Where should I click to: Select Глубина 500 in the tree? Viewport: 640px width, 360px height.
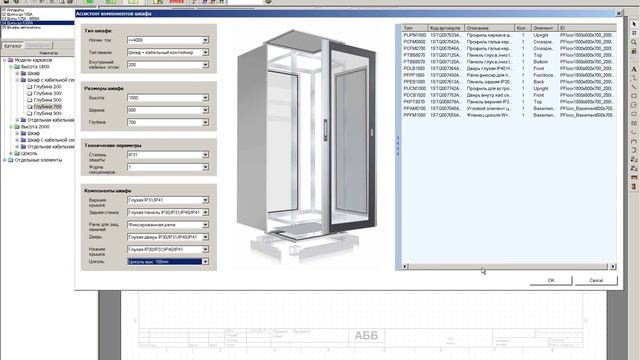(47, 100)
